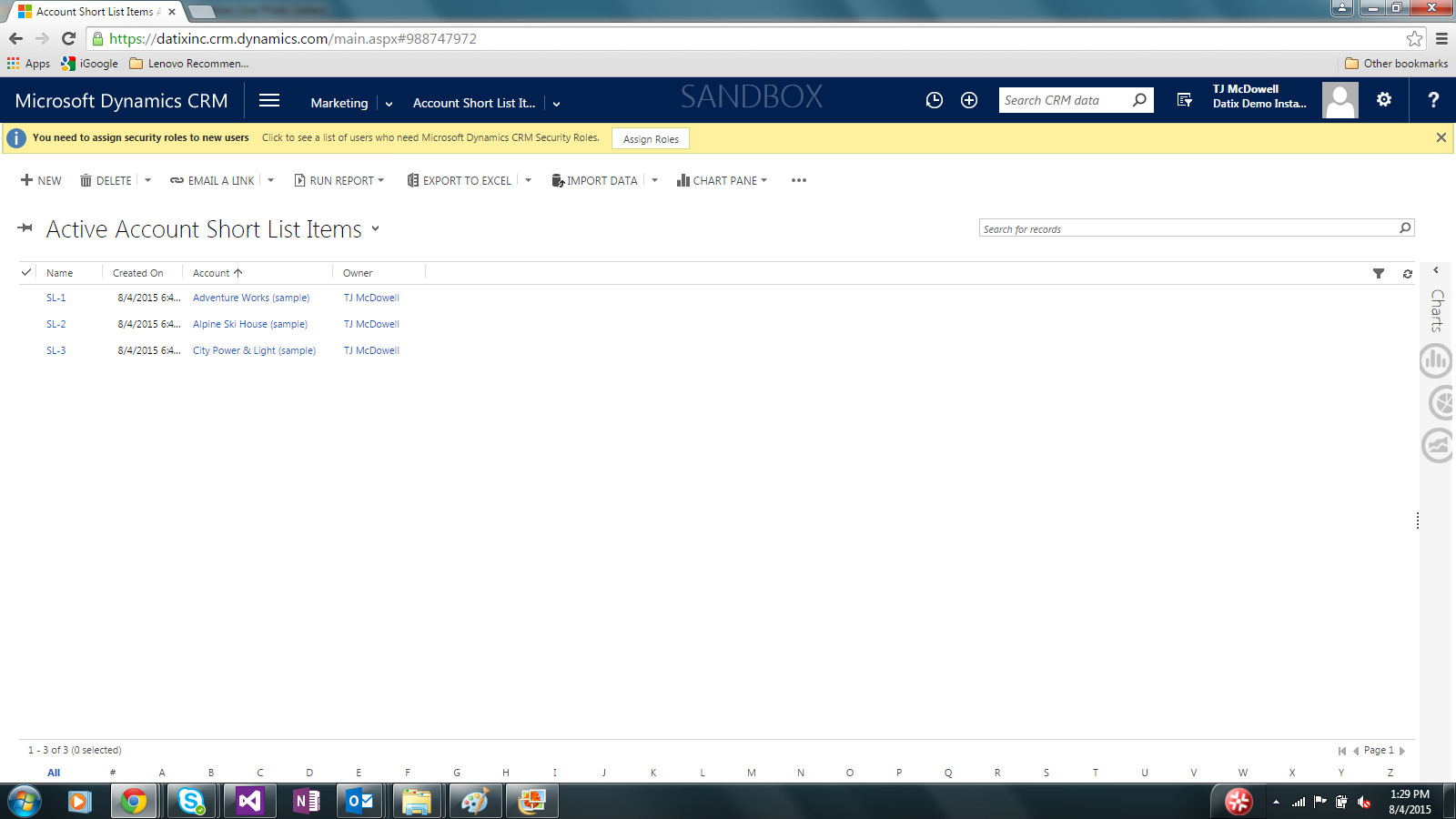
Task: Click the grid filter funnel icon
Action: coord(1379,273)
